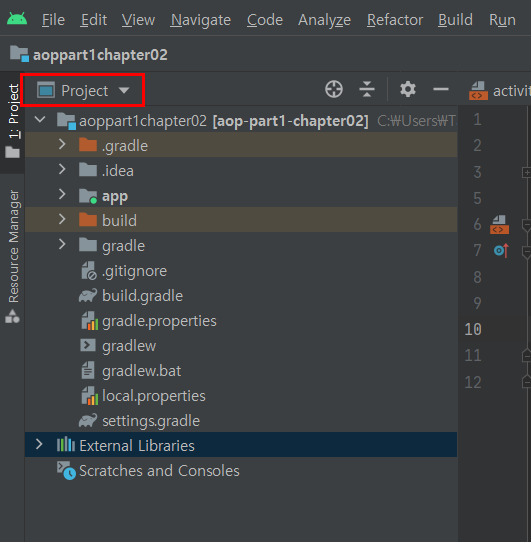
Task: Open the Project view dropdown
Action: tap(83, 91)
